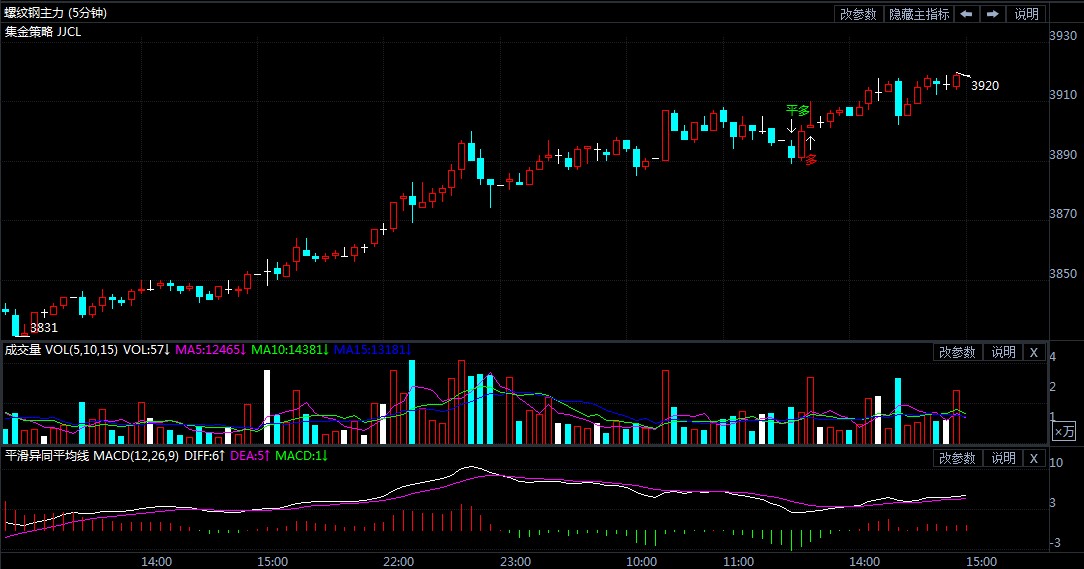Click the 集金策略 JJCL indicator label

click(x=43, y=31)
